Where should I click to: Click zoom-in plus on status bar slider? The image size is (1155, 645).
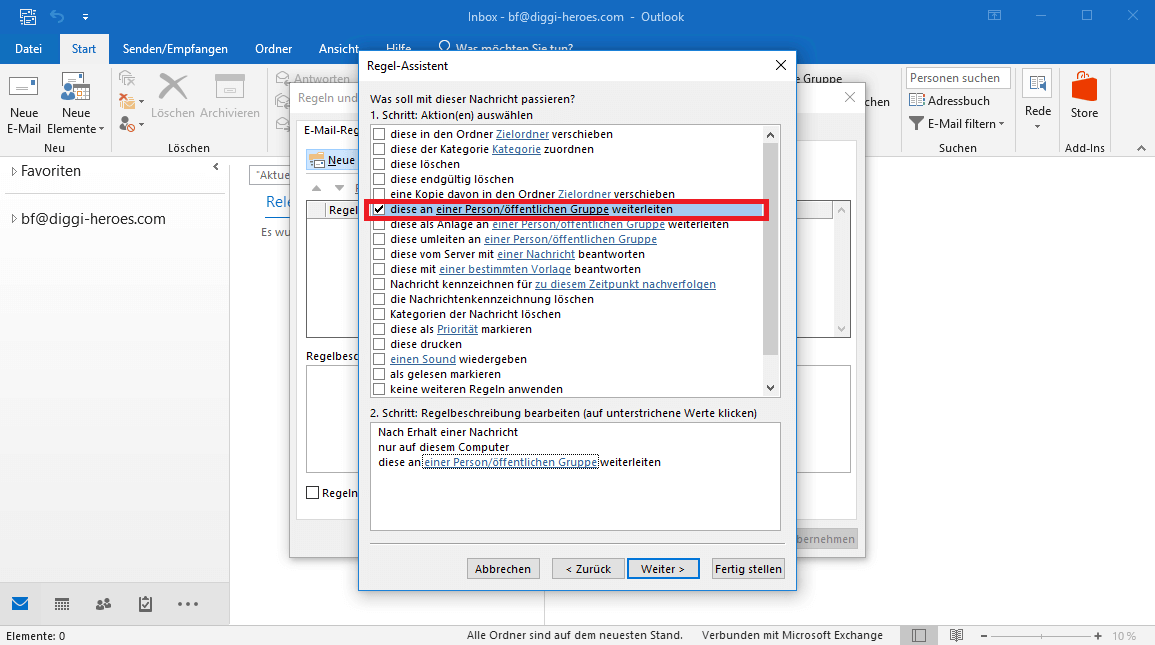pos(1098,636)
